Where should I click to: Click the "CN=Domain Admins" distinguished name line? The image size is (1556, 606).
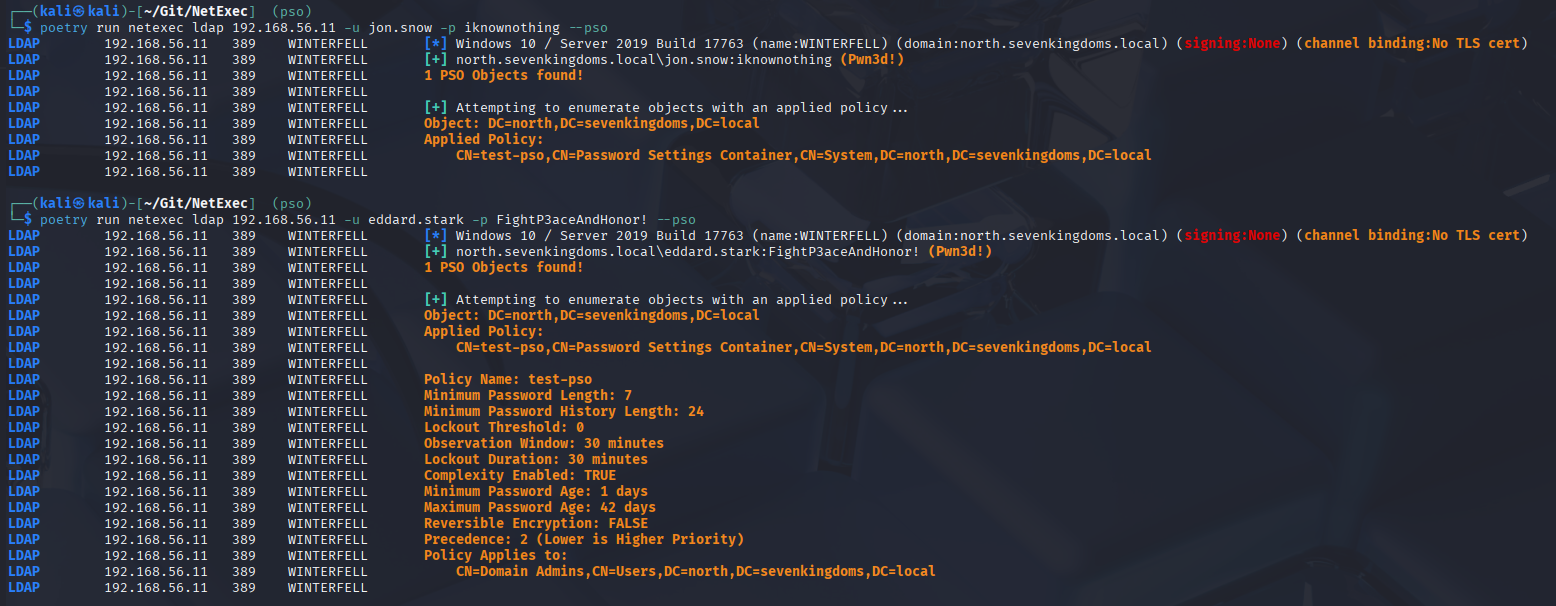pos(695,571)
